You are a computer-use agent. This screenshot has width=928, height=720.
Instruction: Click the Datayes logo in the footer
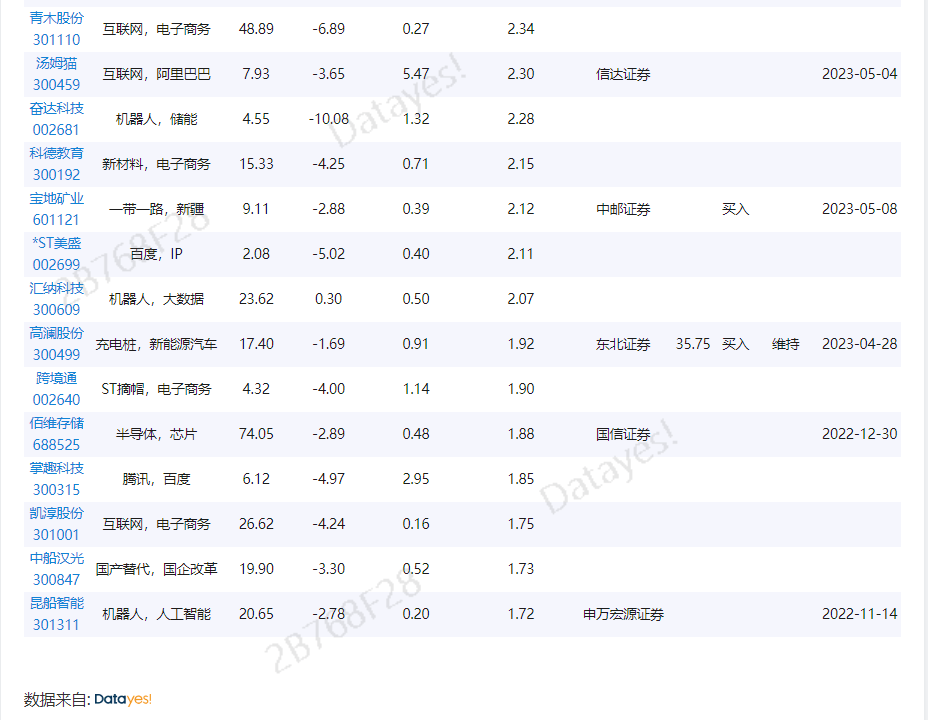pyautogui.click(x=123, y=699)
